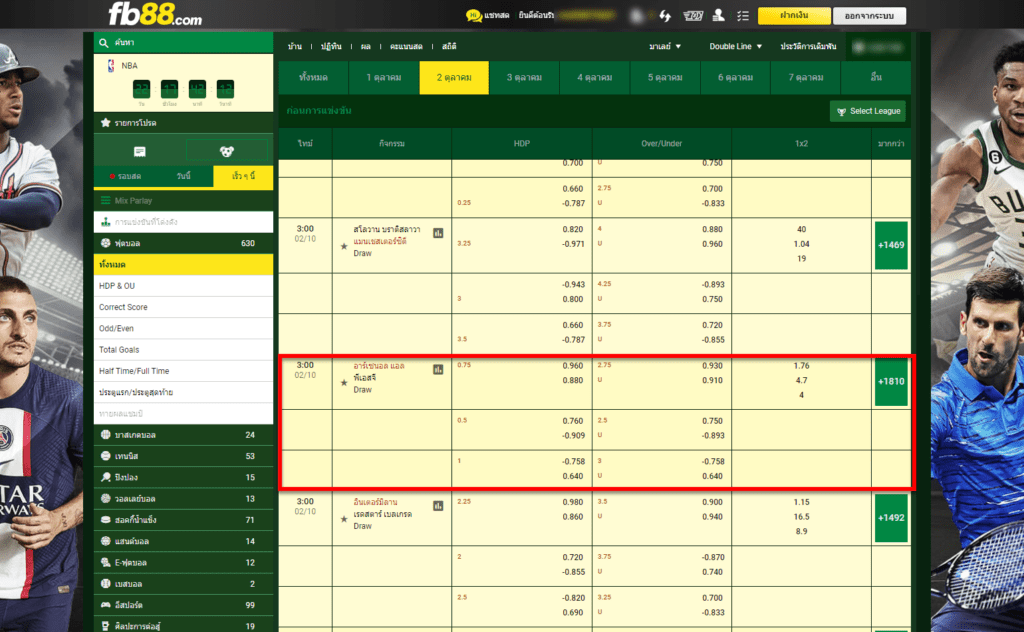Click the search (ค้นหา) field
The image size is (1024, 632).
point(184,42)
